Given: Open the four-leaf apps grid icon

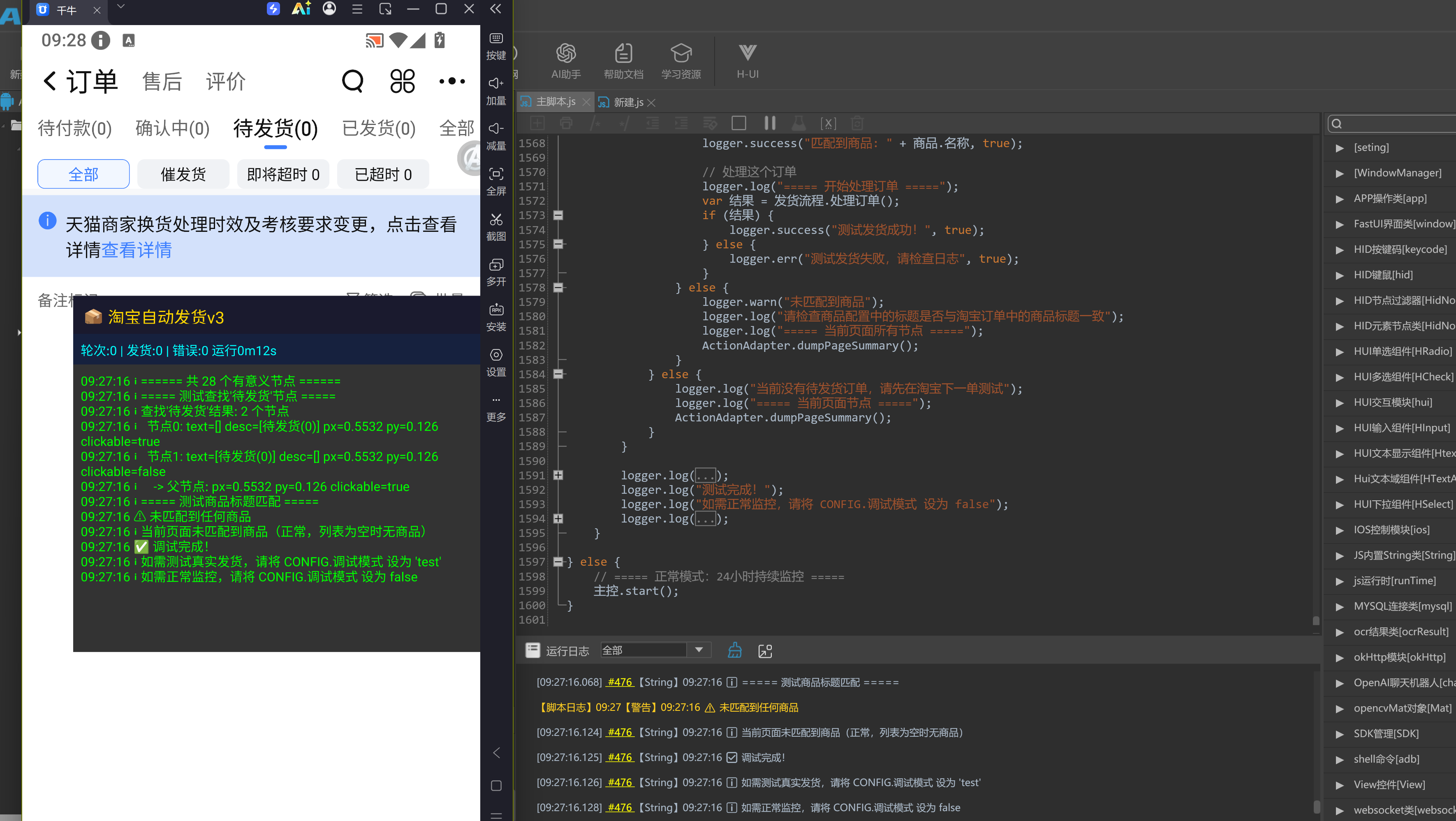Looking at the screenshot, I should [x=403, y=81].
